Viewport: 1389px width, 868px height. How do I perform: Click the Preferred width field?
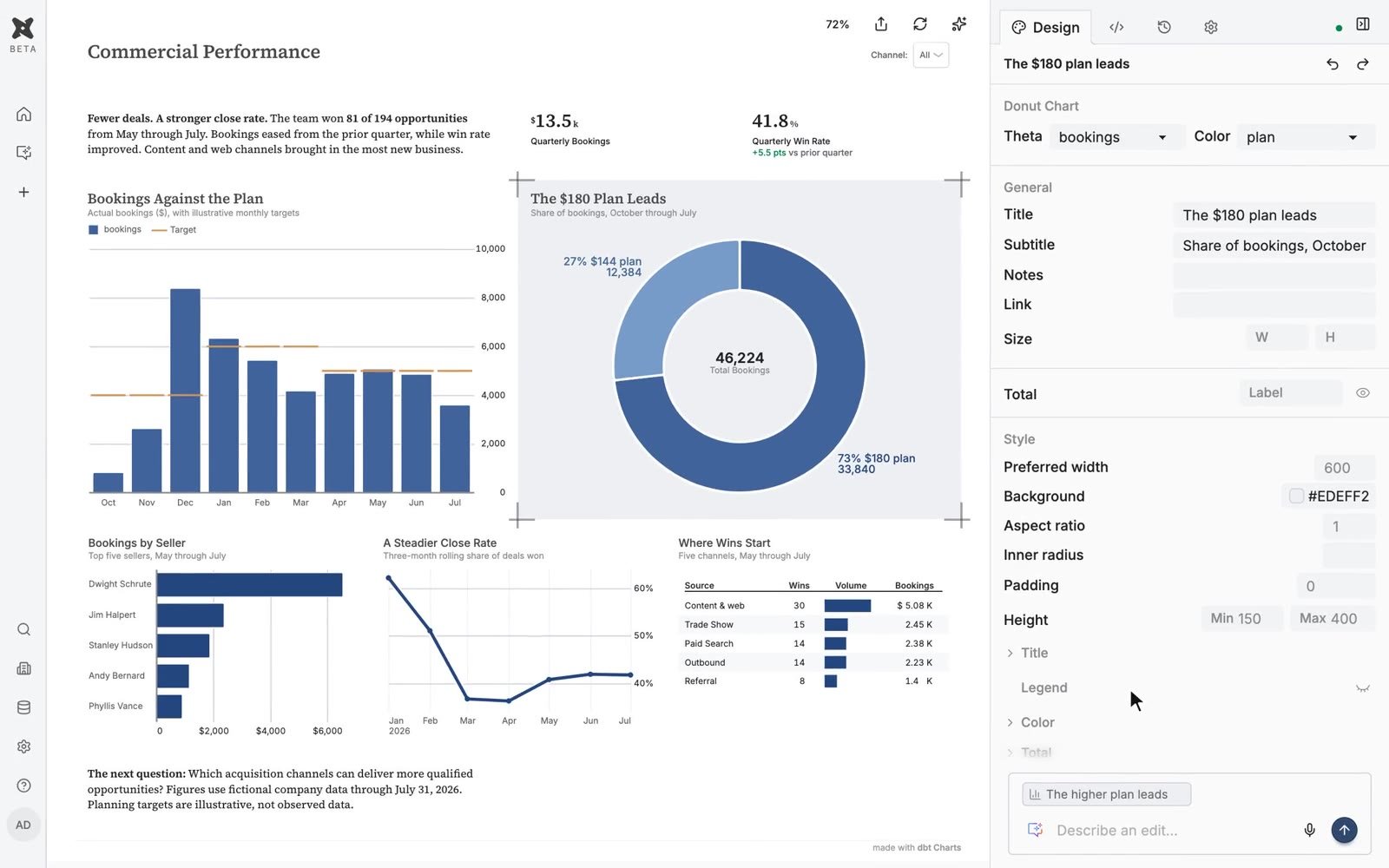[1344, 468]
